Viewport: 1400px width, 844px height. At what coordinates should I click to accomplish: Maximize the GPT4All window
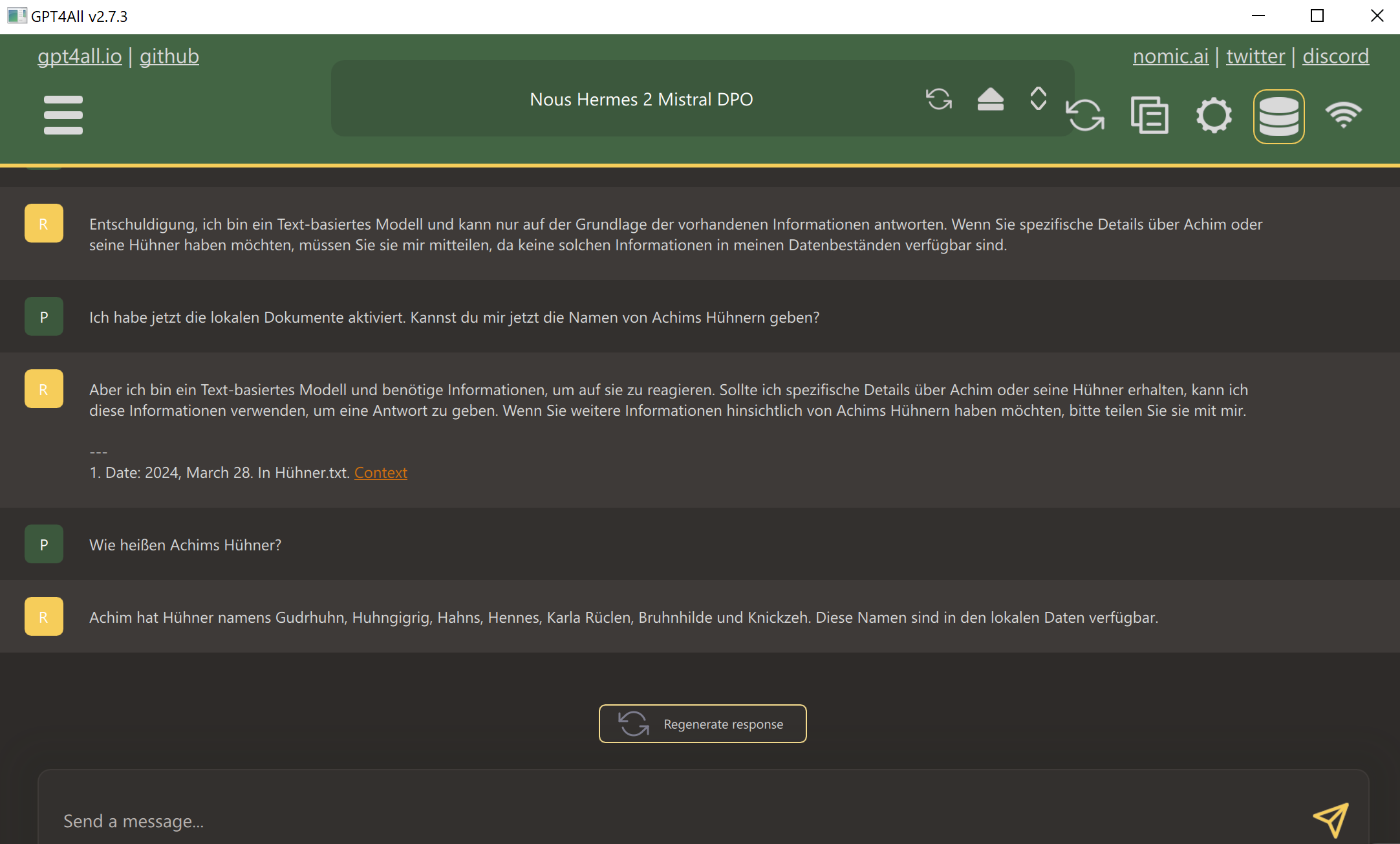click(1317, 16)
